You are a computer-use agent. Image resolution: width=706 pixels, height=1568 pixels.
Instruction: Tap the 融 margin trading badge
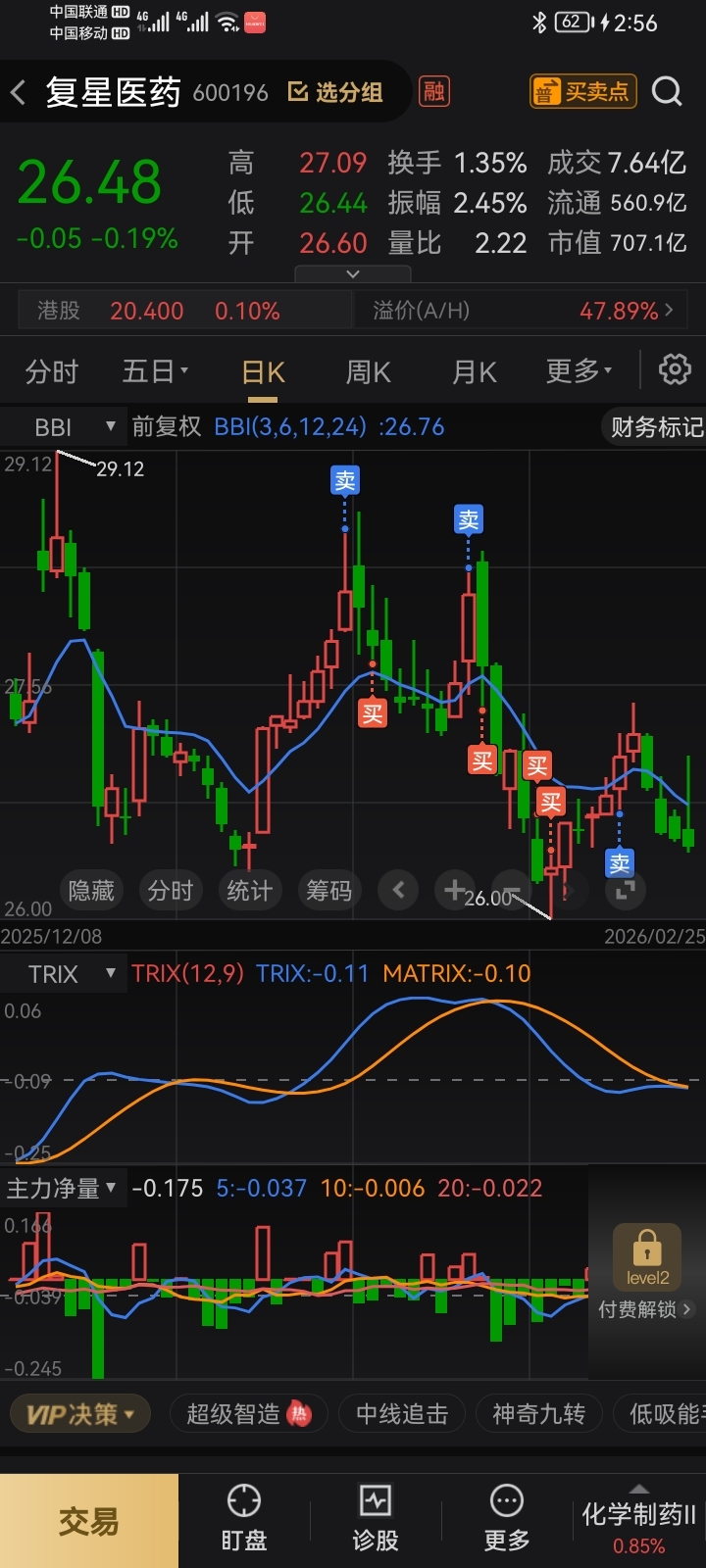pyautogui.click(x=433, y=92)
